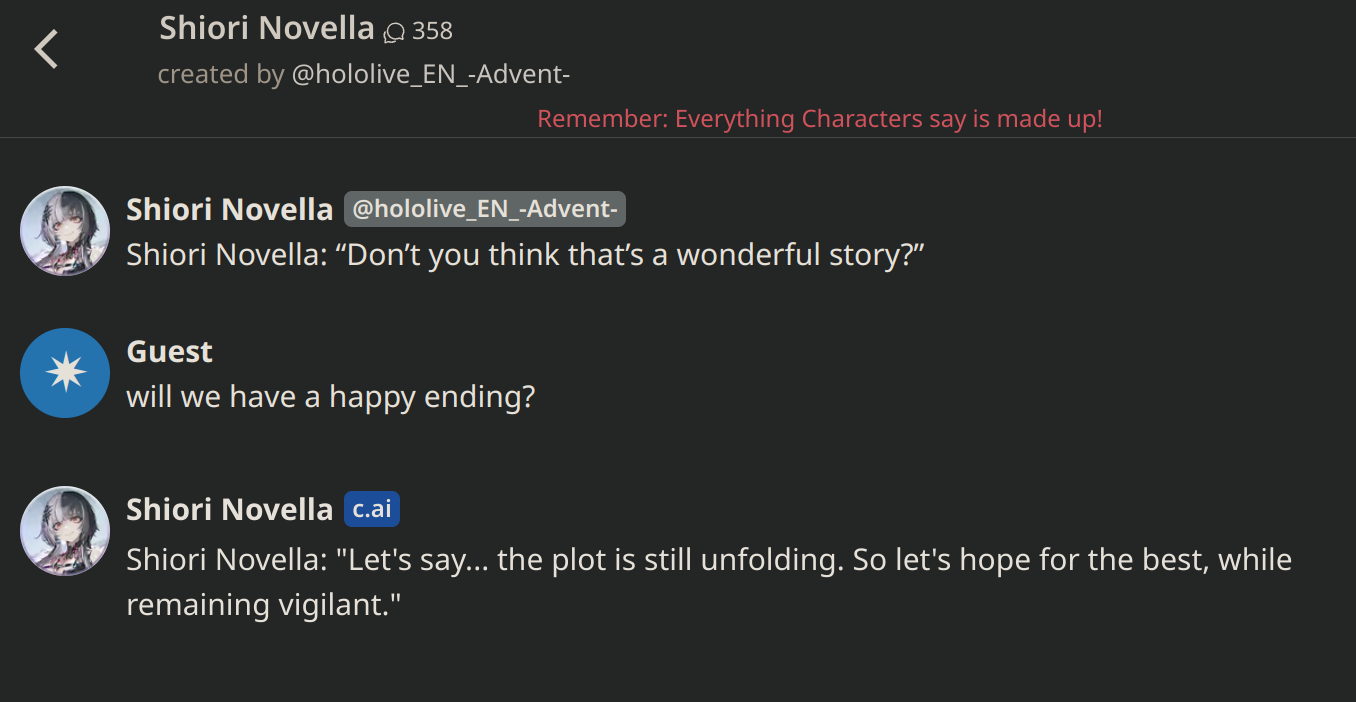Select the Shiori Novella name above first message

[x=229, y=209]
